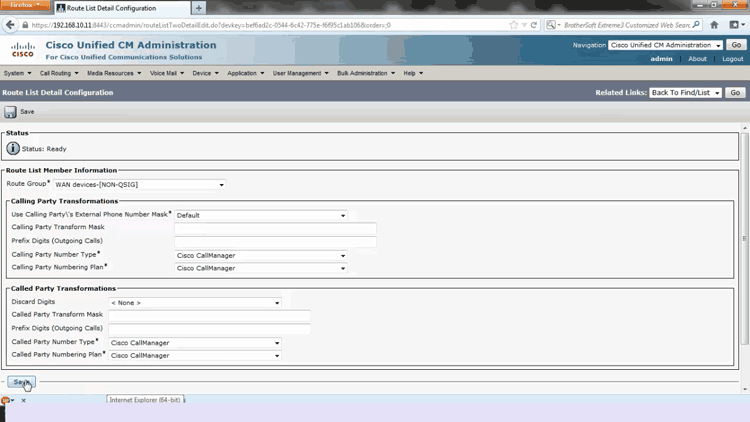
Task: Expand the Navigation dropdown
Action: pos(665,45)
